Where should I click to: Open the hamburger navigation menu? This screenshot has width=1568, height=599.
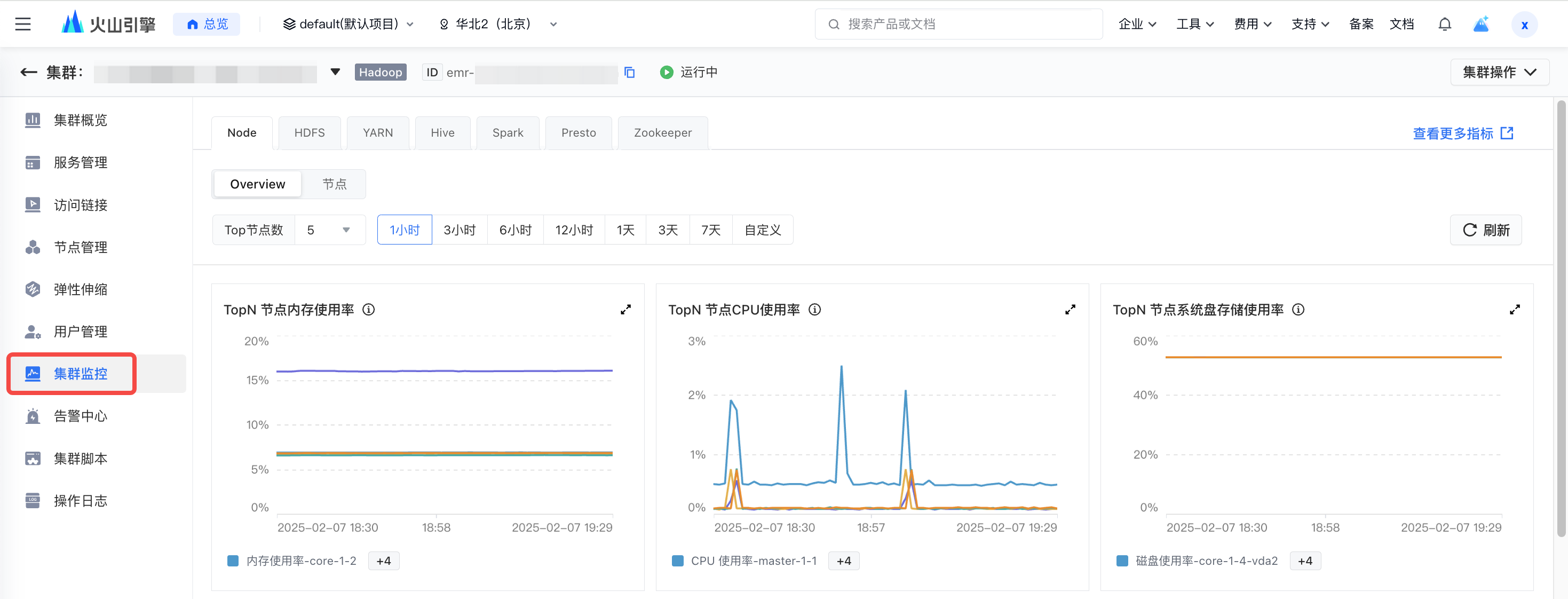(23, 25)
